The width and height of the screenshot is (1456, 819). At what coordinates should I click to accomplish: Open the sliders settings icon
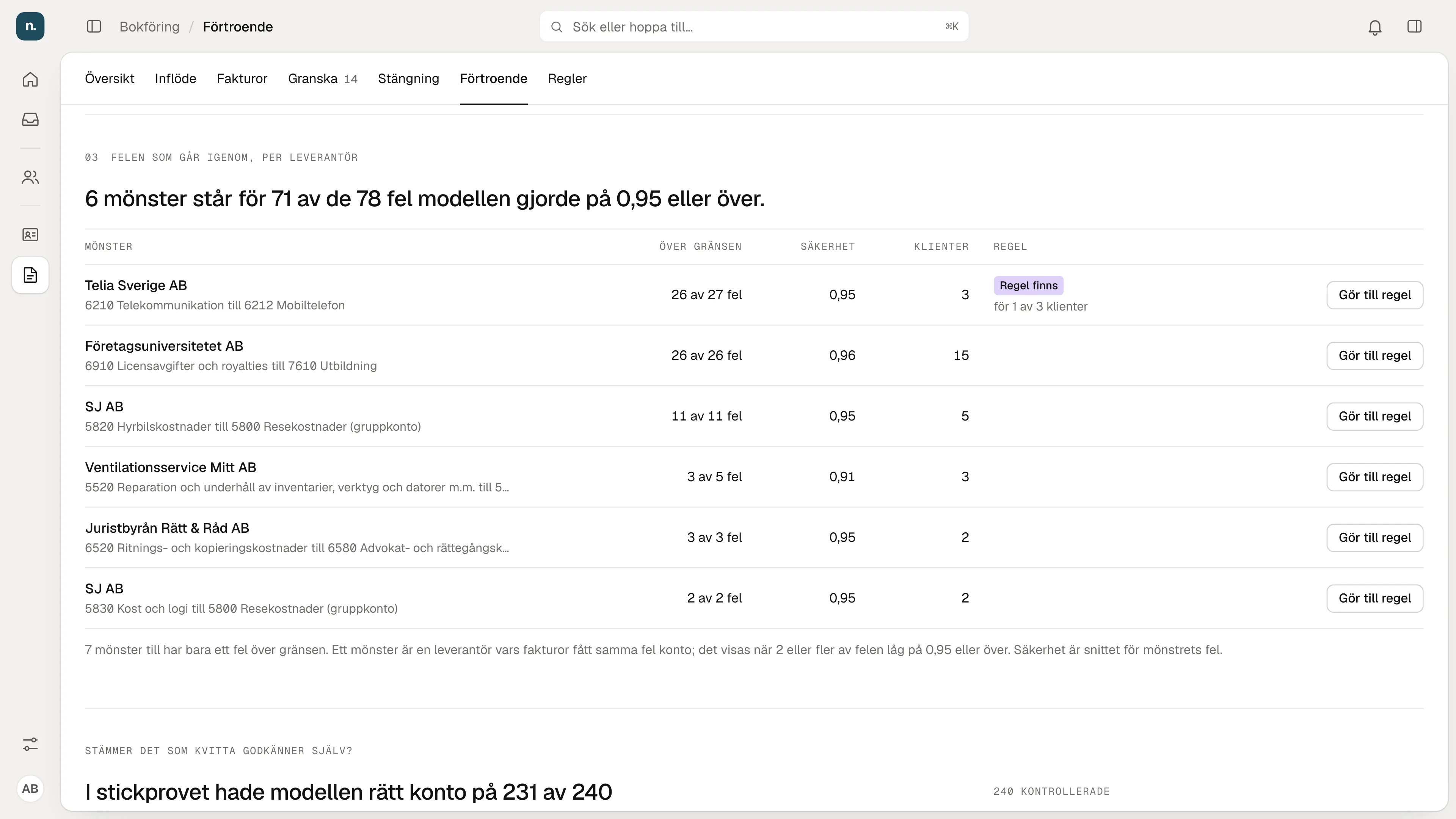click(30, 744)
